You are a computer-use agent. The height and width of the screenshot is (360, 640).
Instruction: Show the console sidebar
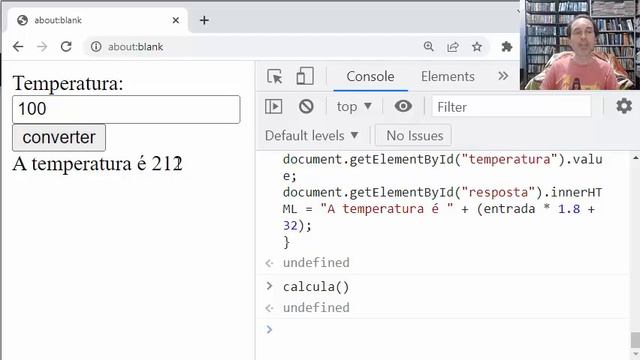tap(273, 107)
